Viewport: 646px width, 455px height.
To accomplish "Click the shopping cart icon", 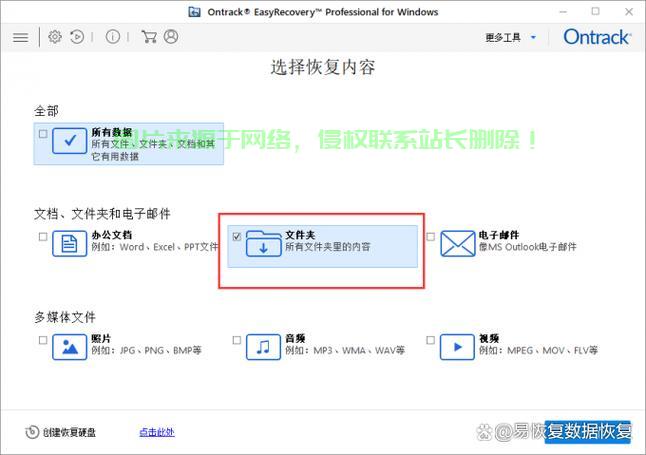I will [x=149, y=37].
